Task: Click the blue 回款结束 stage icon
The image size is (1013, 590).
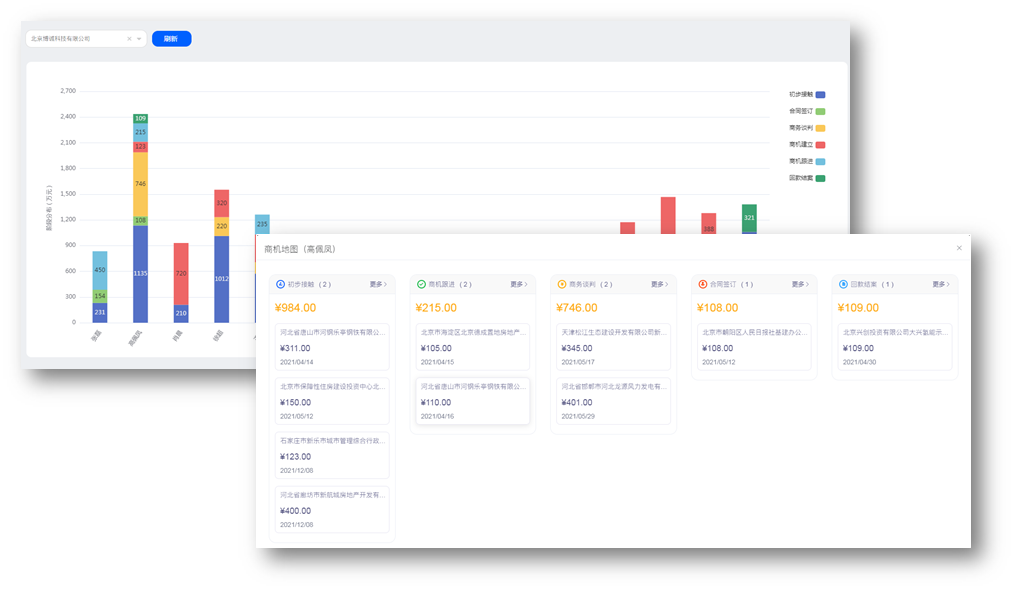Action: [843, 285]
